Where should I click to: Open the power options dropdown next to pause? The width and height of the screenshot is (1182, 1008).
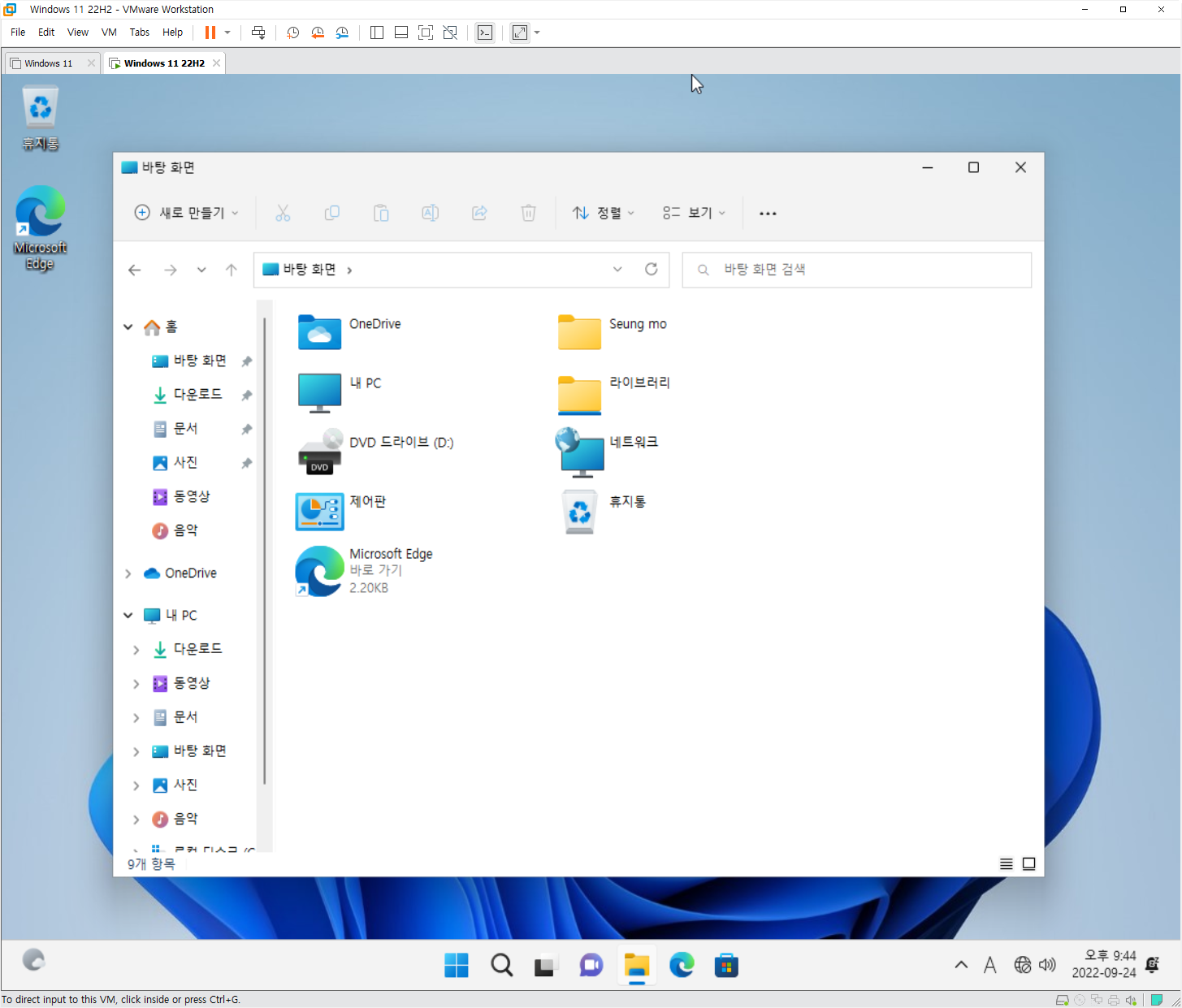pyautogui.click(x=227, y=32)
